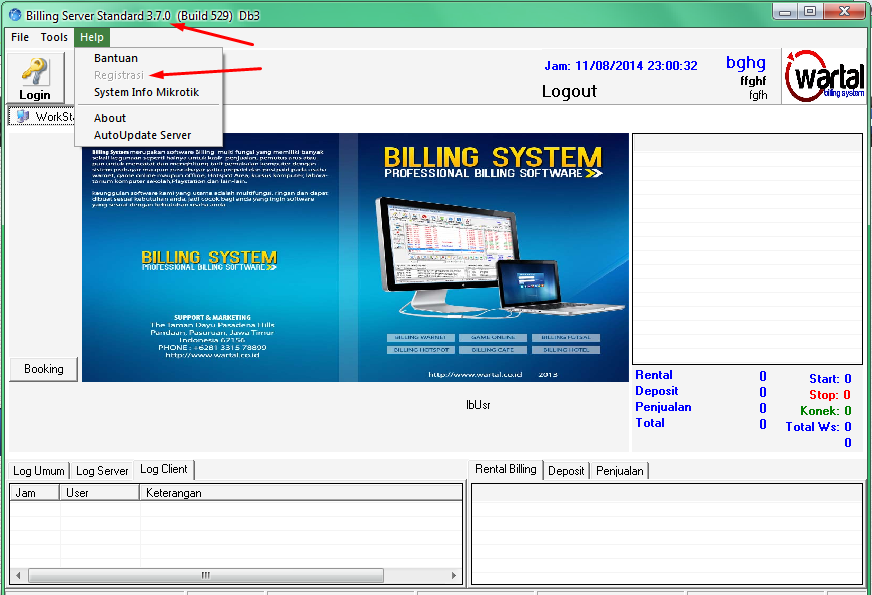Select the Log Client tab

(164, 469)
